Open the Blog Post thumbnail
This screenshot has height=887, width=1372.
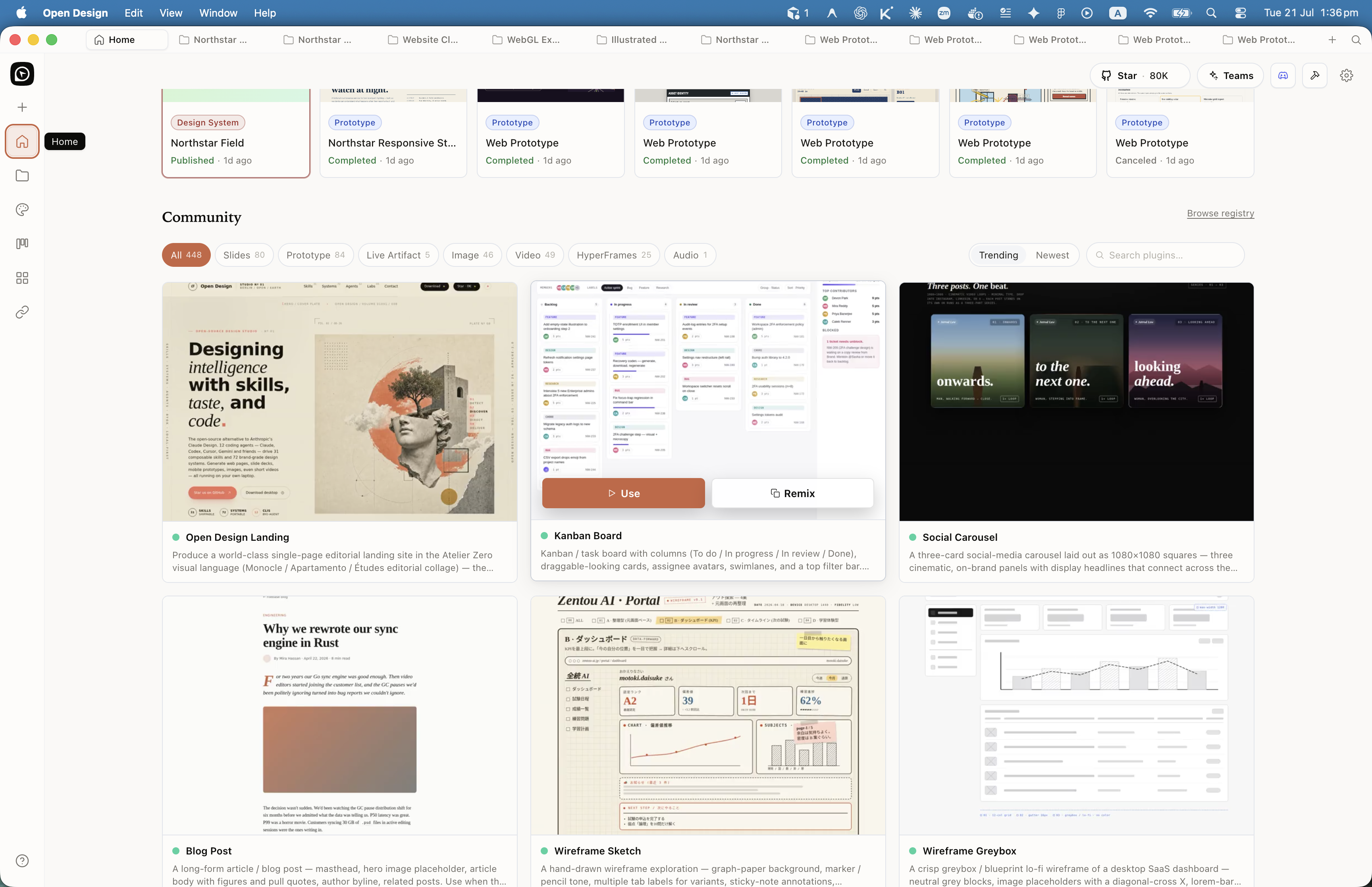(x=340, y=715)
